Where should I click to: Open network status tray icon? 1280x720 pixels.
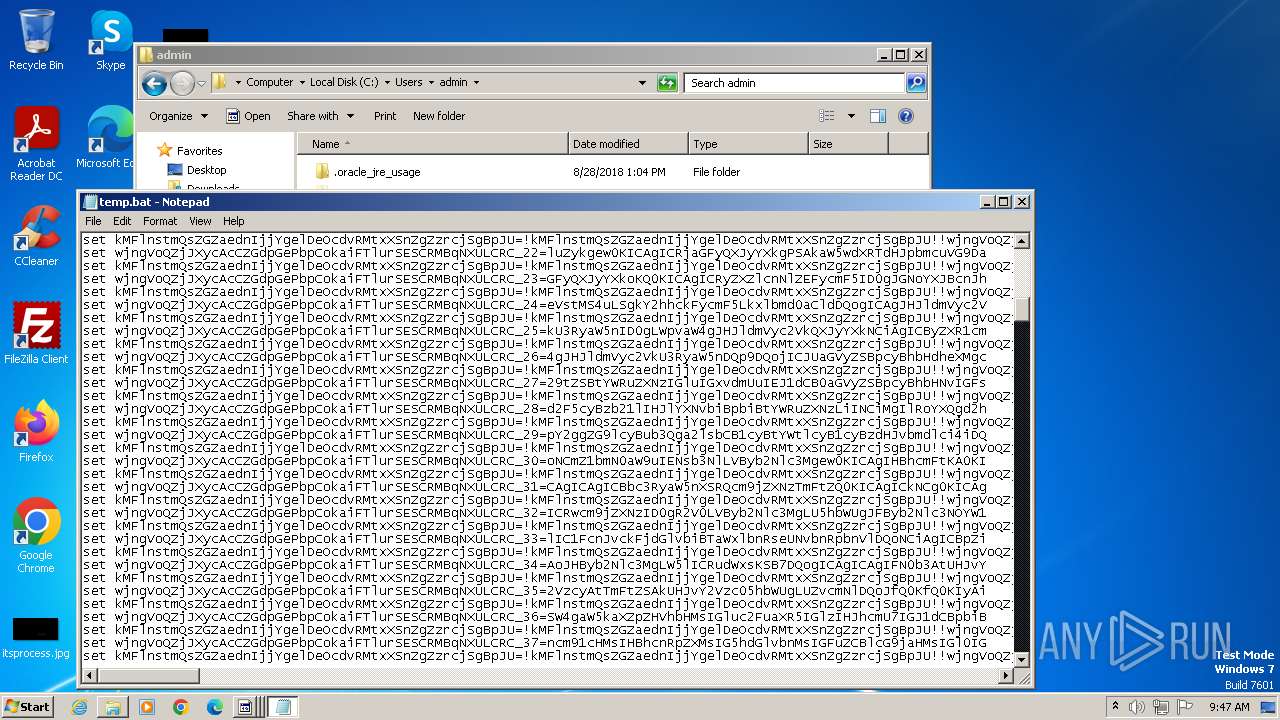coord(1161,707)
